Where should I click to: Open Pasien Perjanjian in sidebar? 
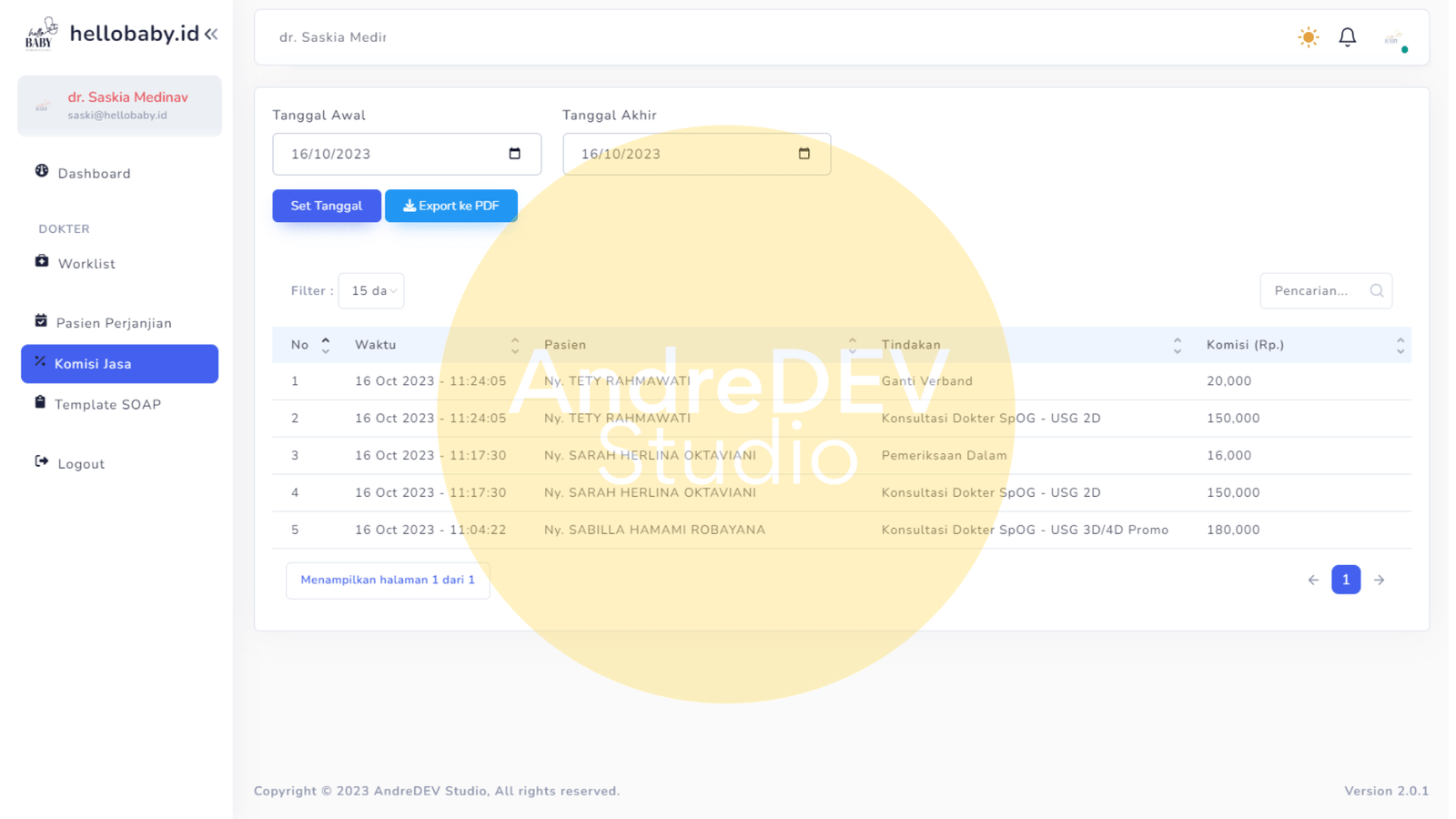114,323
